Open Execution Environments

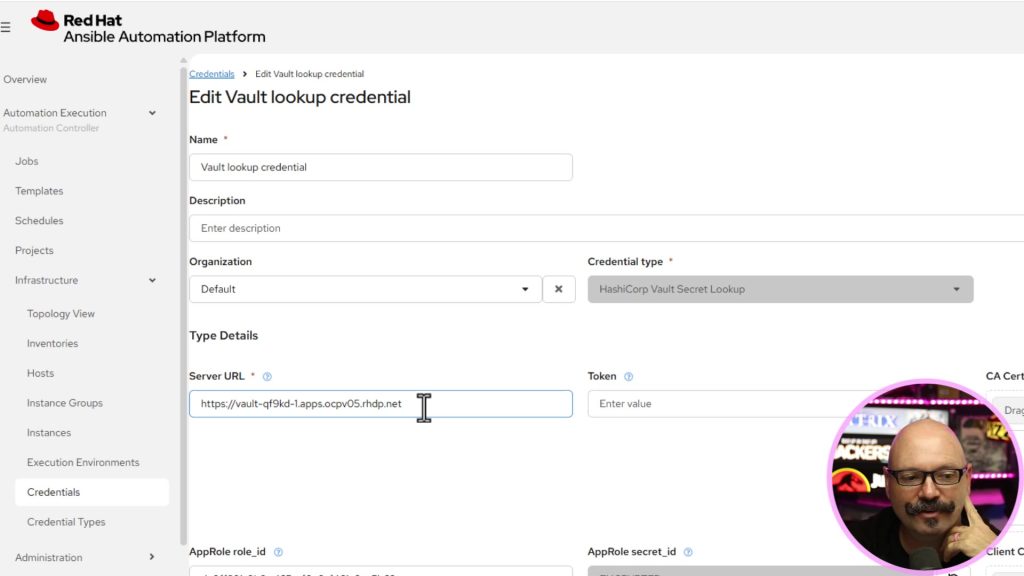click(83, 462)
